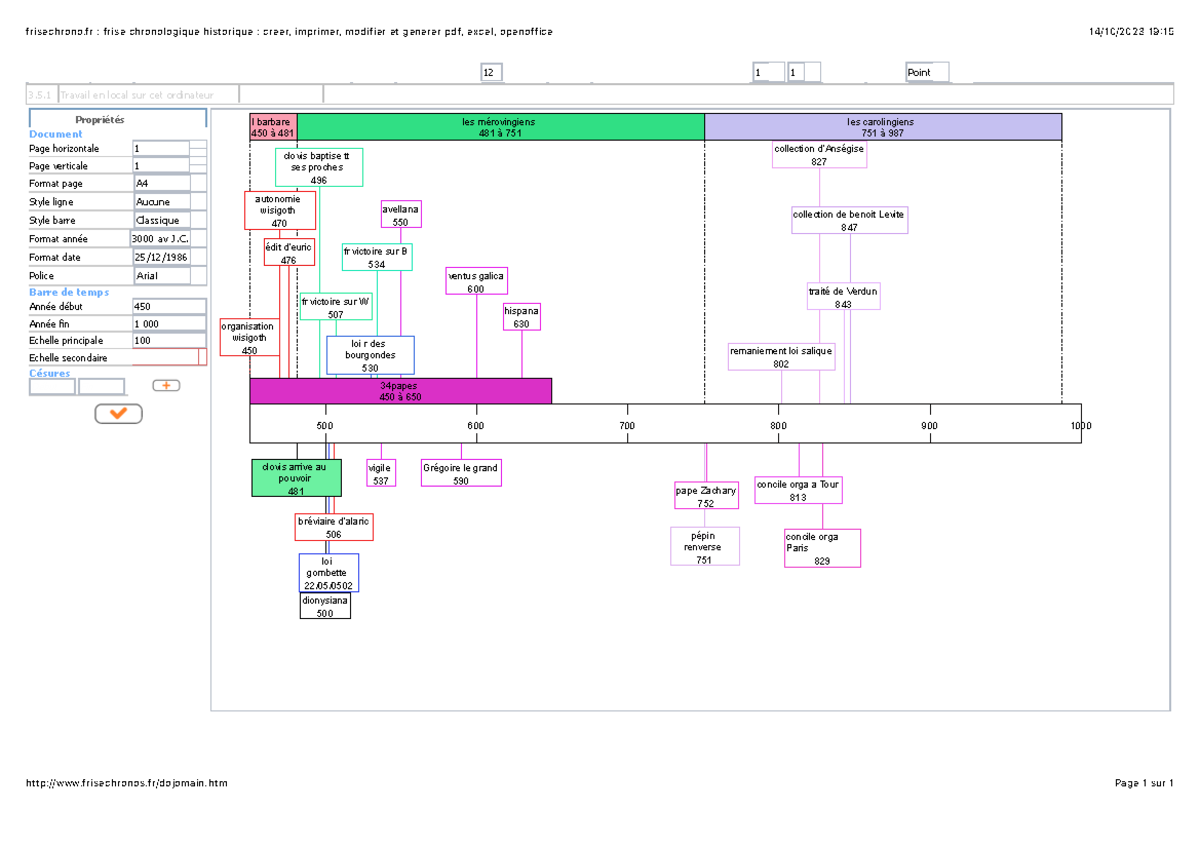The image size is (1200, 849).
Task: Select the 34papes magenta bar
Action: click(x=400, y=391)
